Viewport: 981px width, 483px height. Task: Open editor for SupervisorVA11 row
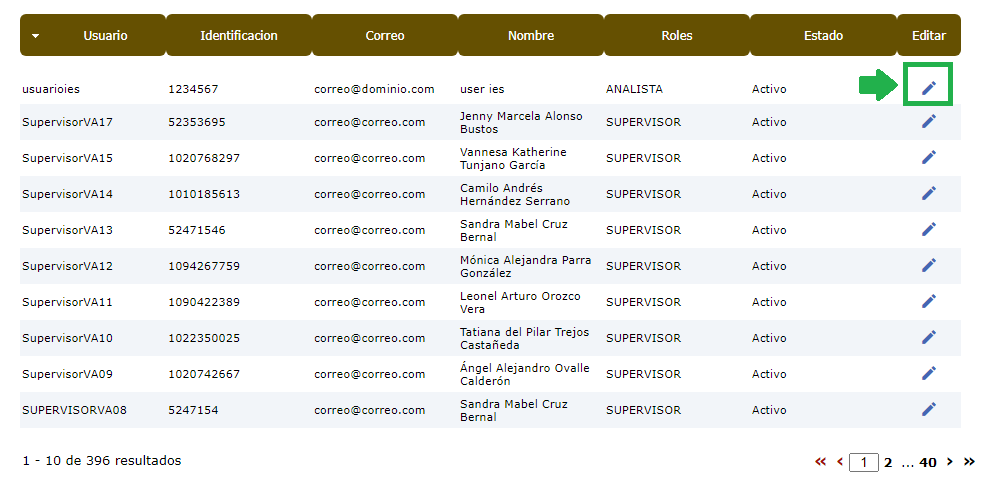point(928,301)
